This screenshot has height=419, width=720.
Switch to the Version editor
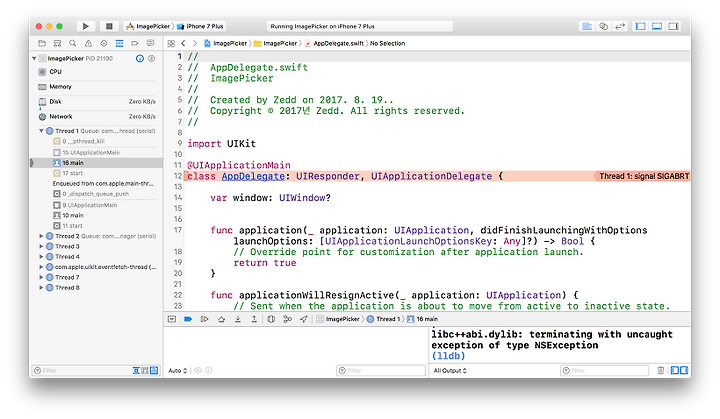[620, 26]
